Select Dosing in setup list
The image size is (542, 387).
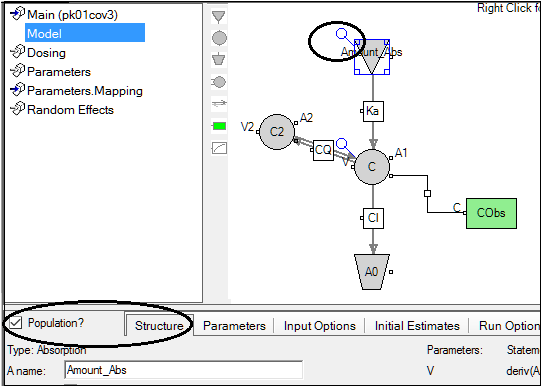click(46, 53)
